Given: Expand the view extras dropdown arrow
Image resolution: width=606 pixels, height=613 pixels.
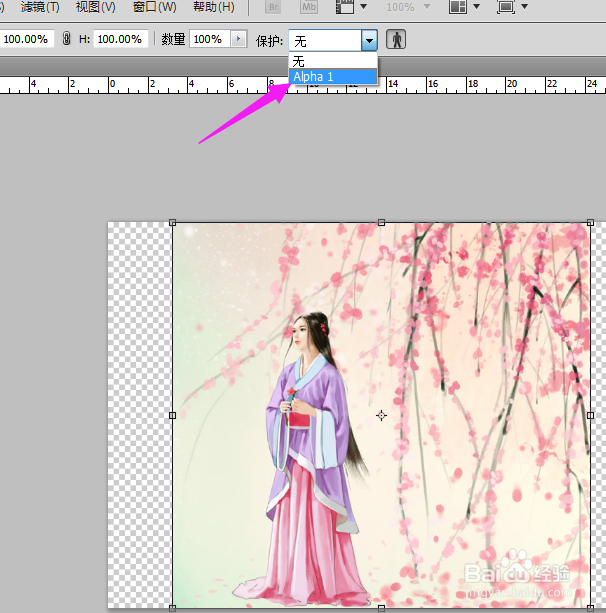Looking at the screenshot, I should coord(364,7).
